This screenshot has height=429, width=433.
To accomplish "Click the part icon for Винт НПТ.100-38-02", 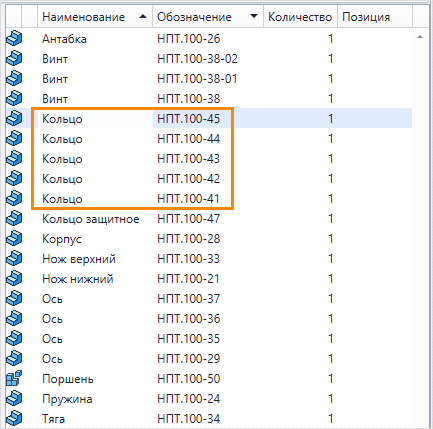I will pos(14,59).
